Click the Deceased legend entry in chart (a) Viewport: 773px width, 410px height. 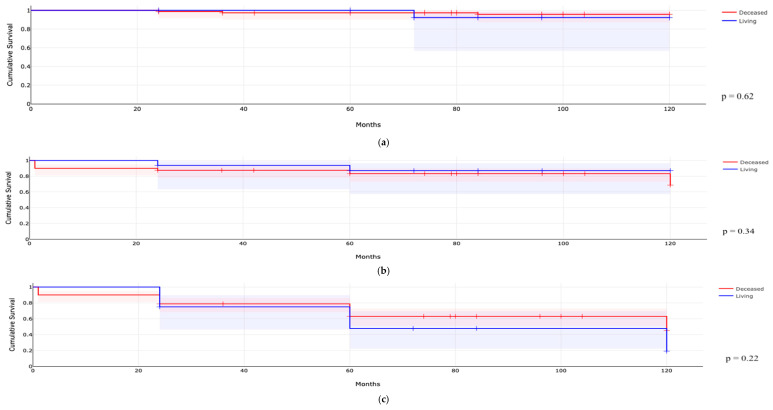coord(744,13)
